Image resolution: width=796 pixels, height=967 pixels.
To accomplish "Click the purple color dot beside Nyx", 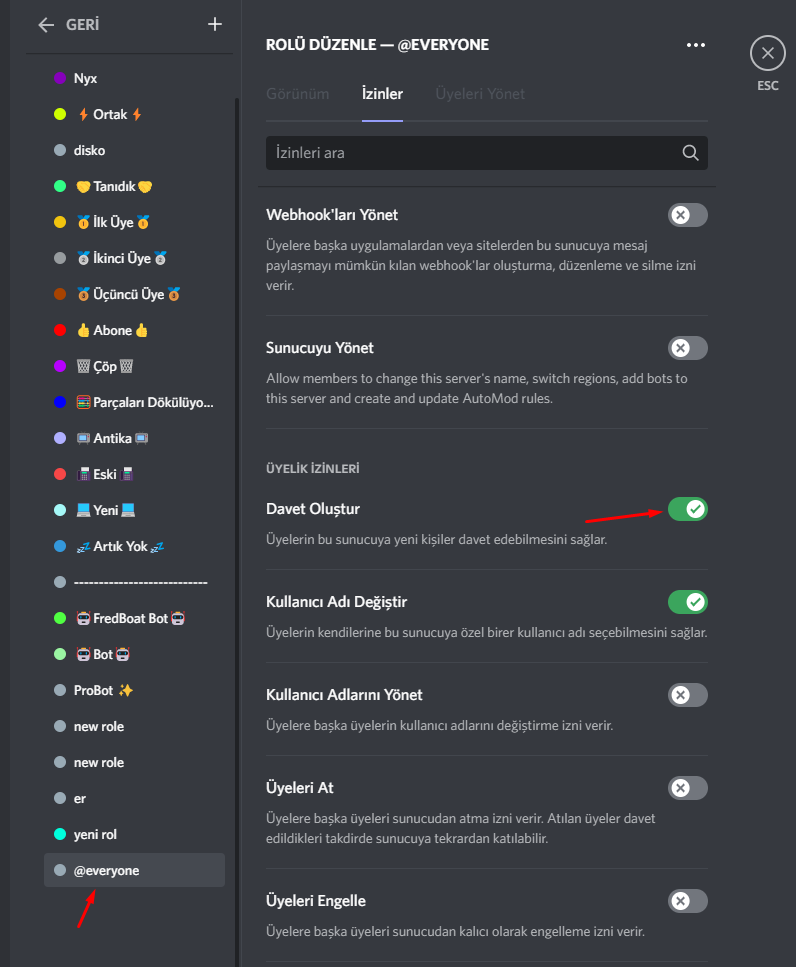I will pos(60,78).
